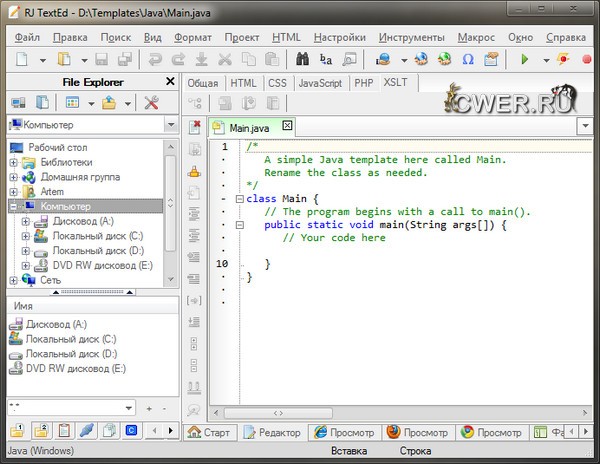Image resolution: width=600 pixels, height=464 pixels.
Task: Collapse the main method fold marker
Action: [239, 225]
